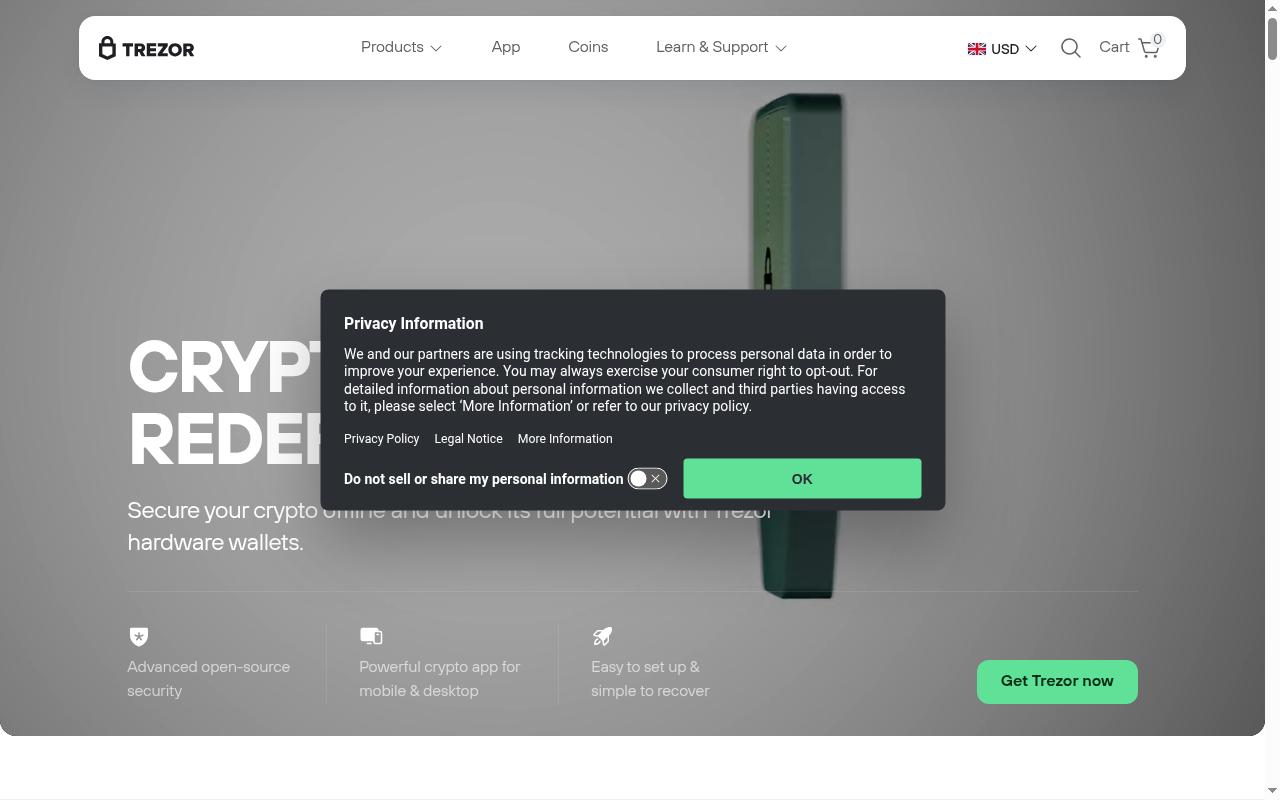
Task: Accept privacy notice with OK
Action: [802, 479]
